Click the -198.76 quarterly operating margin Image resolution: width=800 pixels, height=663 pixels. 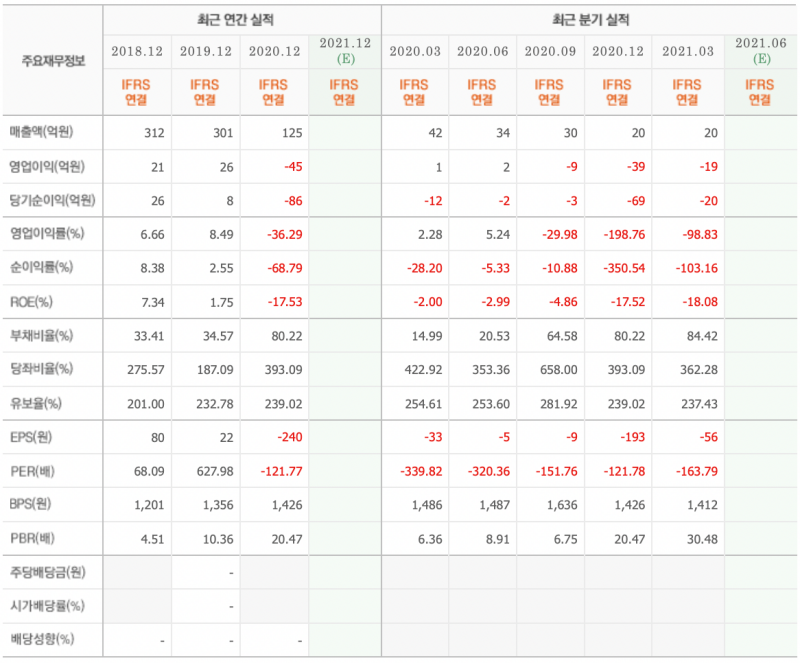pyautogui.click(x=624, y=235)
